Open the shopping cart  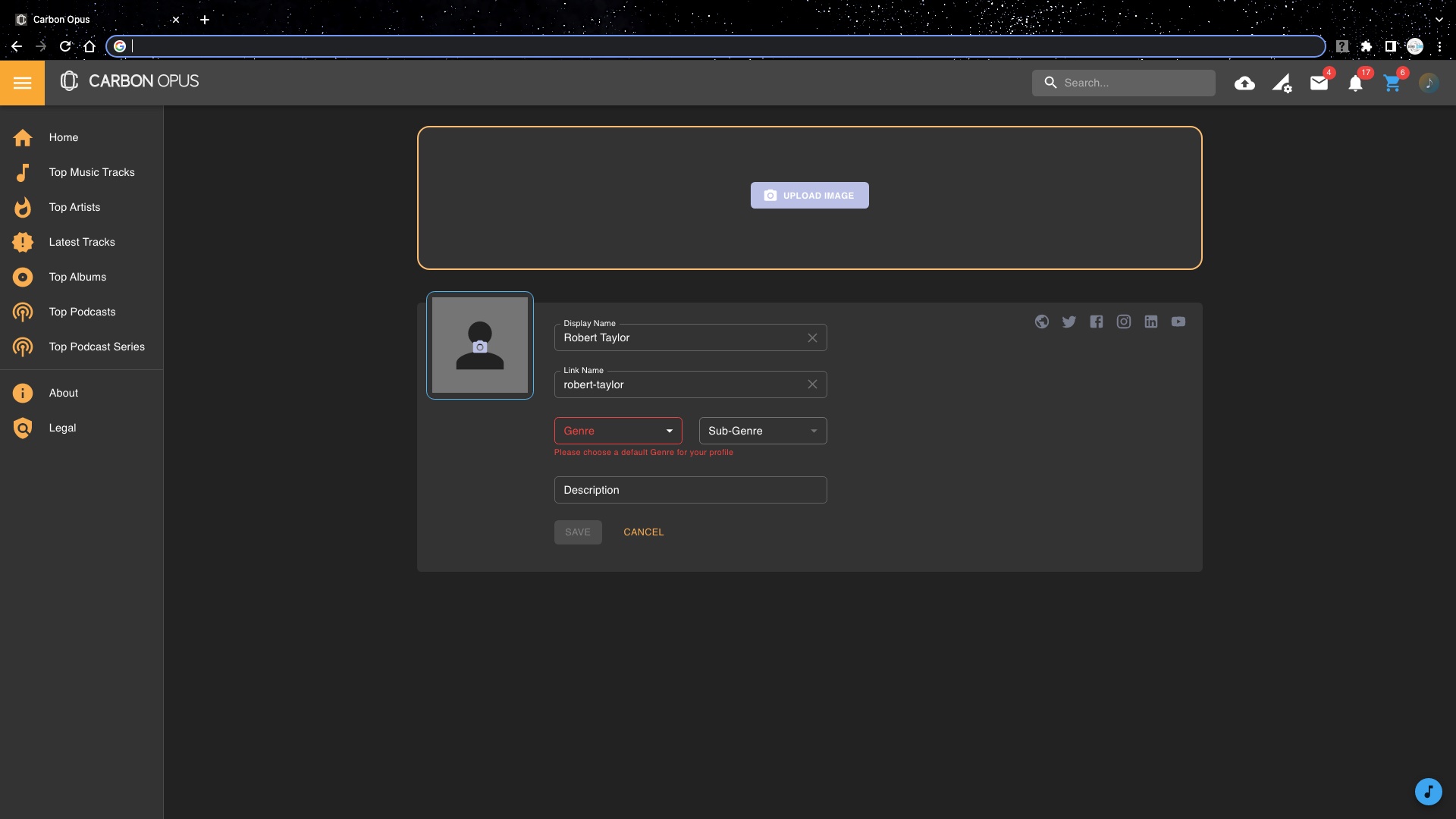click(x=1392, y=83)
